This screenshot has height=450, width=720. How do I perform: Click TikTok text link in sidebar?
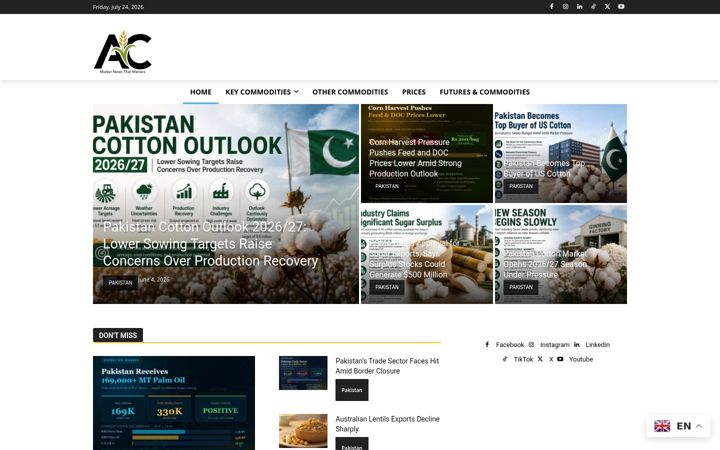[x=523, y=359]
